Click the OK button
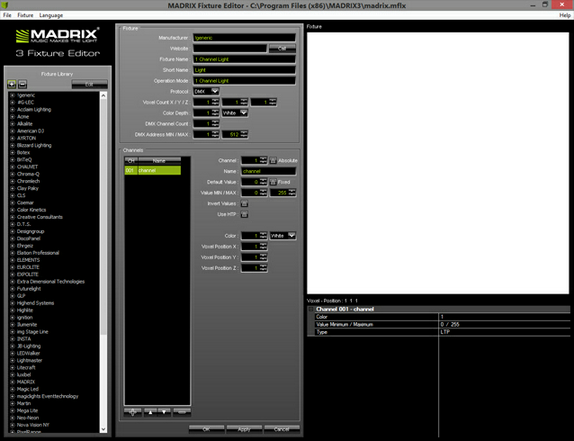Viewport: 574px width, 441px height. (206, 429)
